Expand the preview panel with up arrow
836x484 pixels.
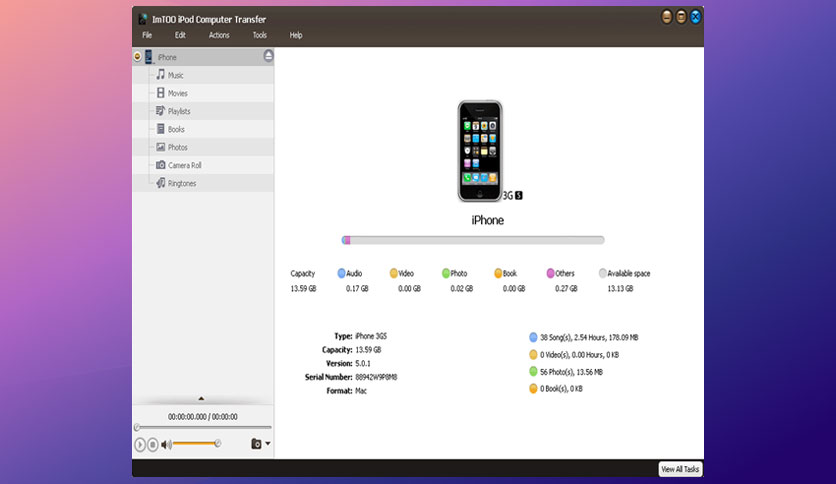coord(201,399)
